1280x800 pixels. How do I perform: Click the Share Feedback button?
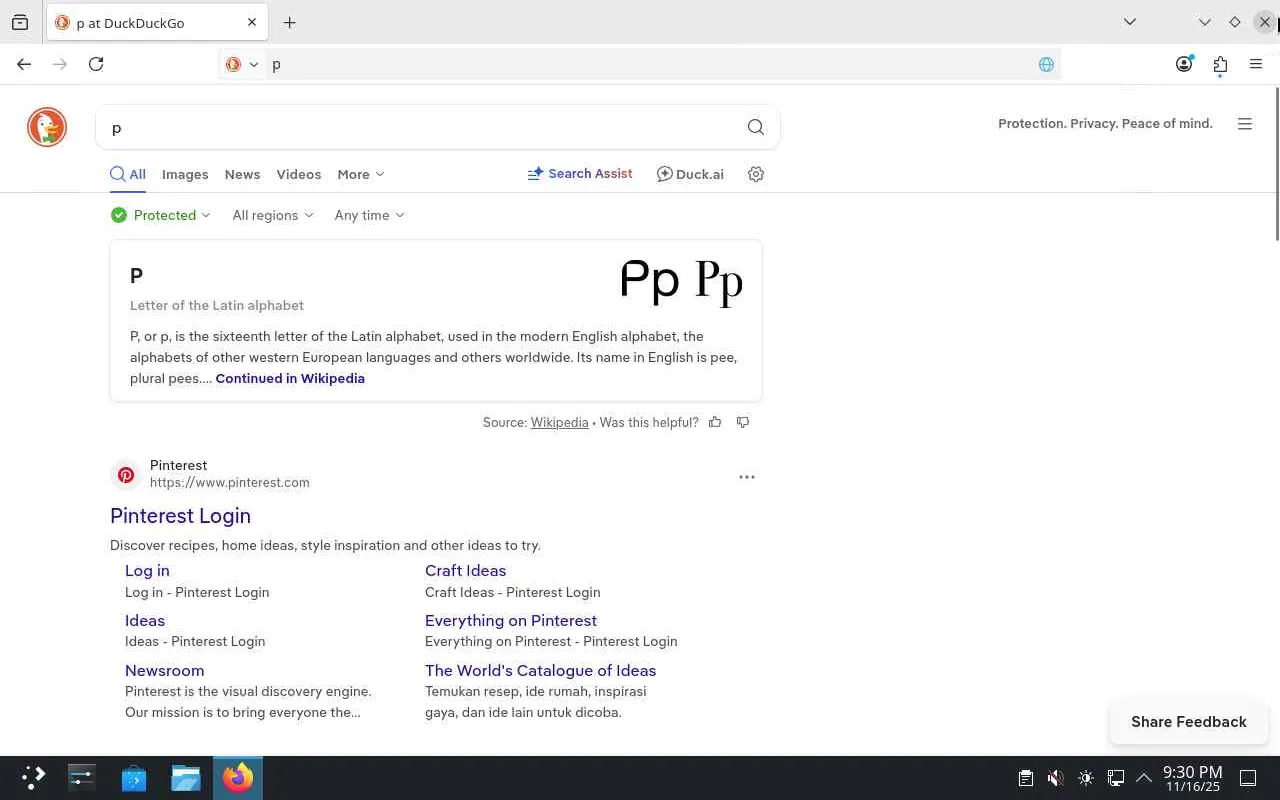click(1189, 722)
